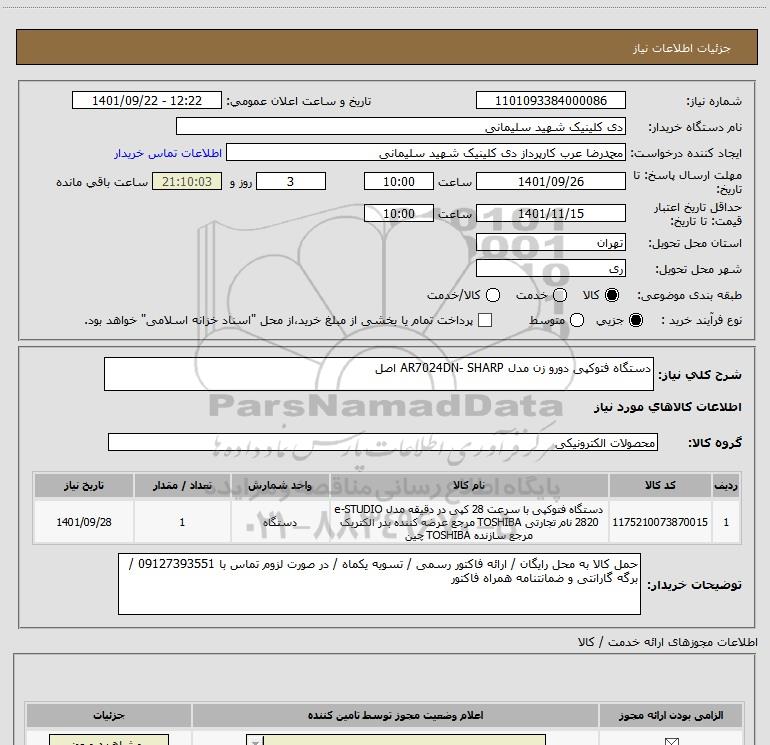Click the remaining days field showing 3
This screenshot has height=745, width=770.
(x=291, y=181)
